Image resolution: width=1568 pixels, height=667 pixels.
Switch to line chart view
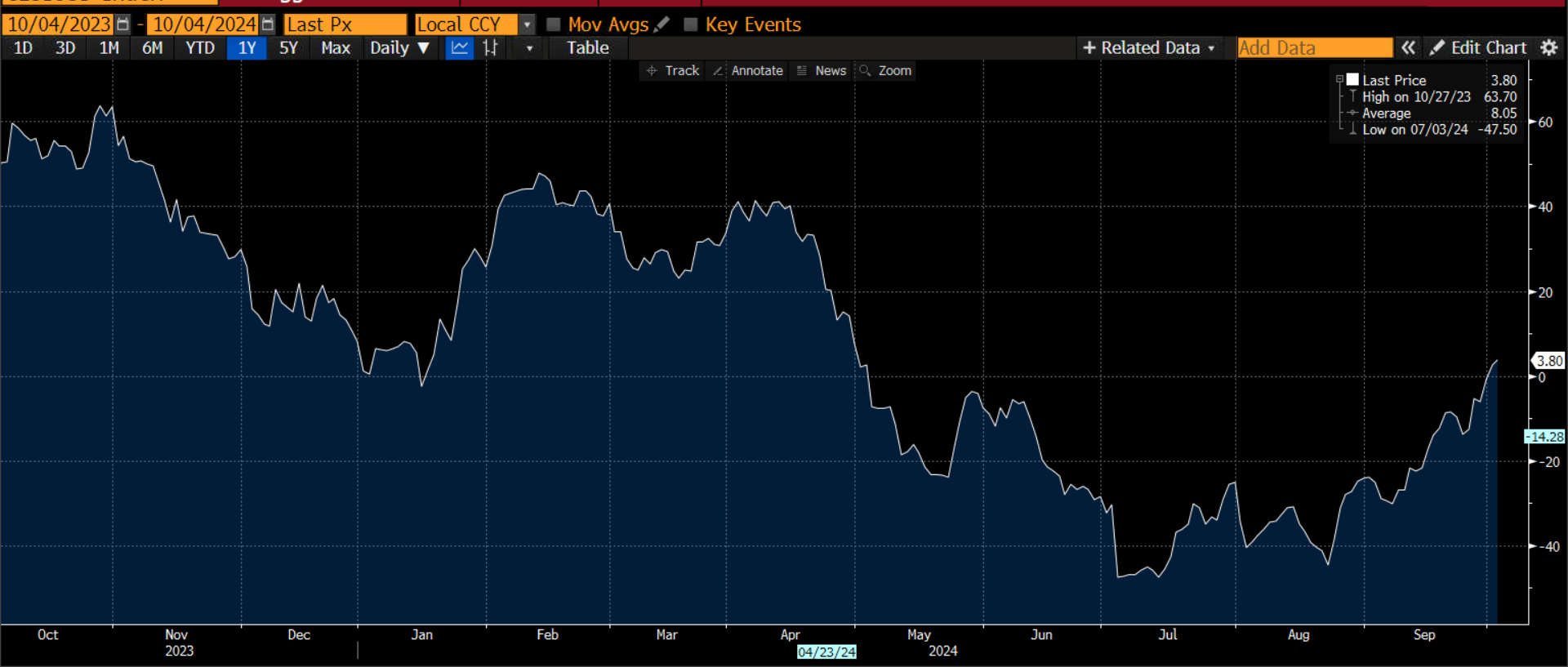[460, 48]
